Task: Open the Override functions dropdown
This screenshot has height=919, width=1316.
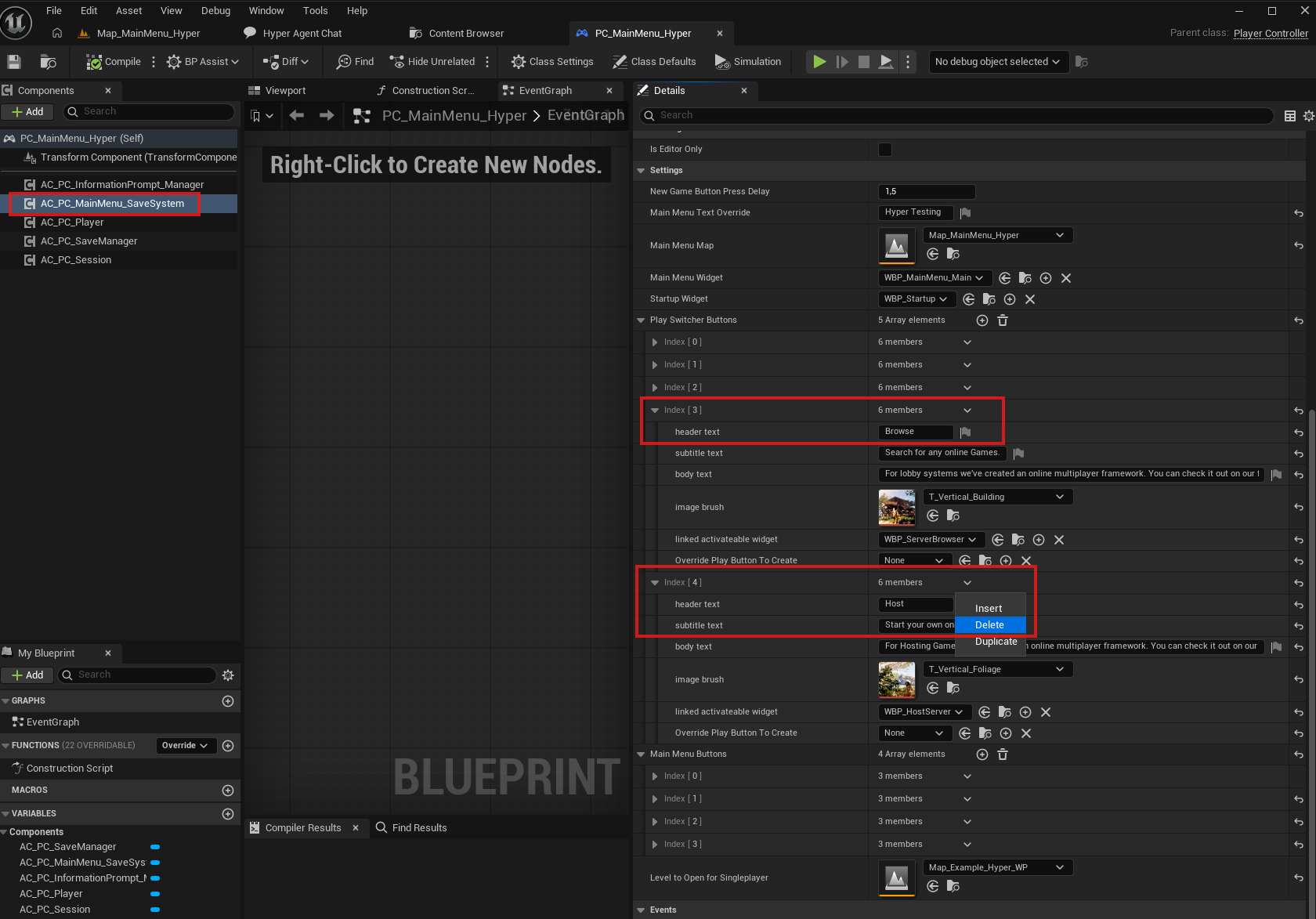Action: tap(186, 746)
